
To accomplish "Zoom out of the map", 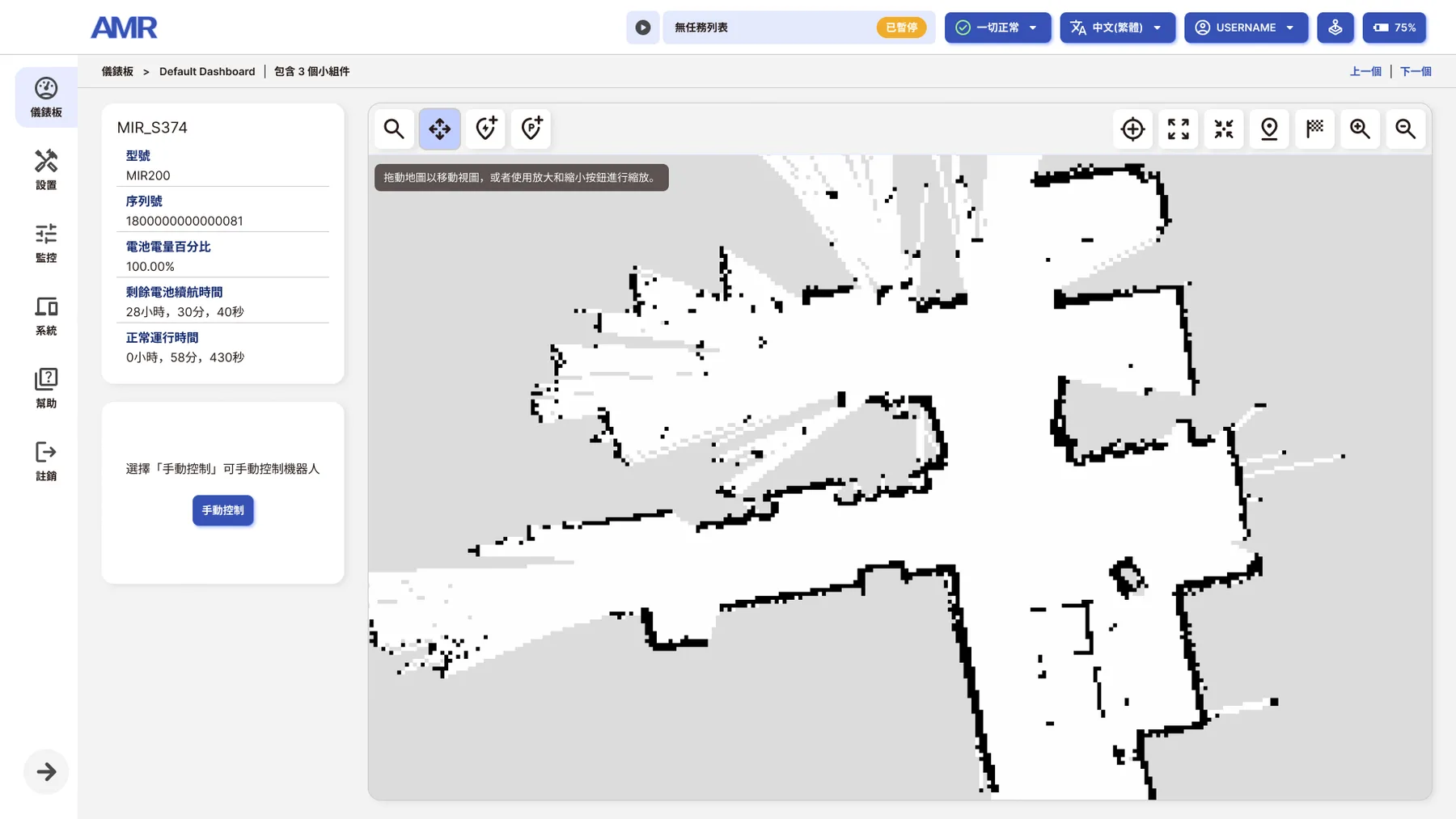I will point(1406,129).
